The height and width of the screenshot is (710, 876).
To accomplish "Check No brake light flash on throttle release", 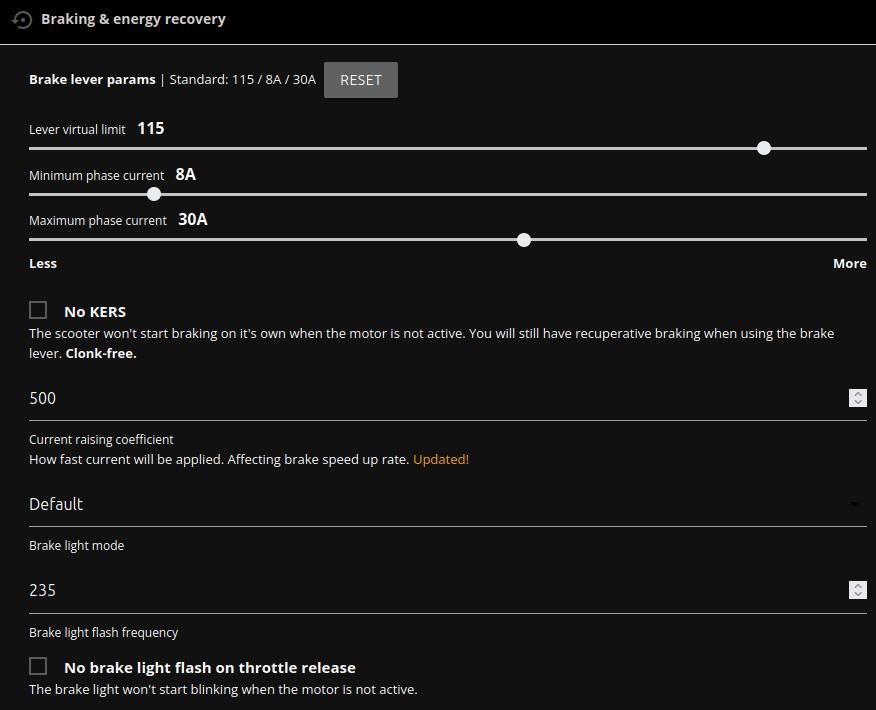I will coord(38,666).
